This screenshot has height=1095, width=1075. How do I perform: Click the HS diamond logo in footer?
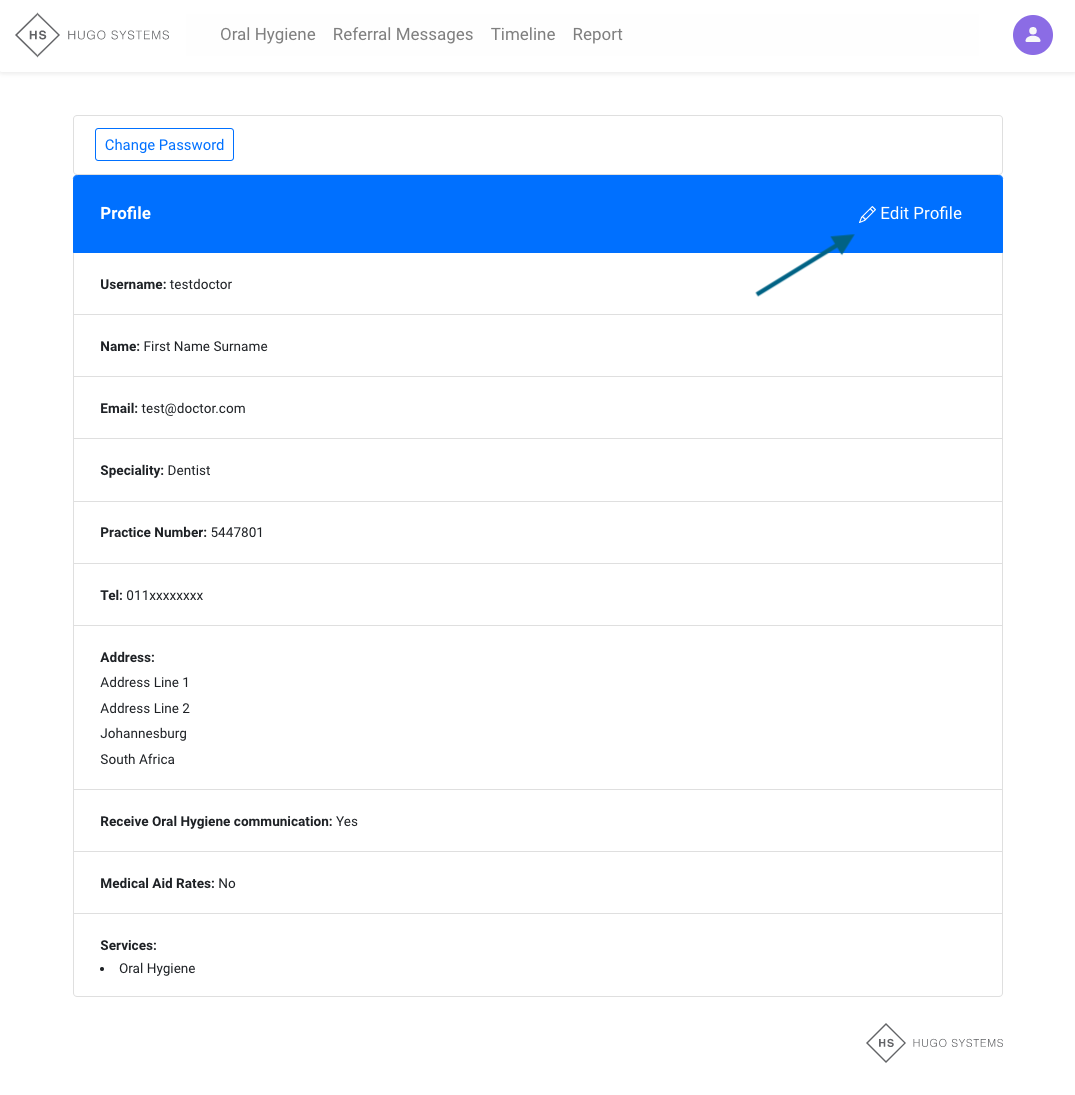[886, 1043]
